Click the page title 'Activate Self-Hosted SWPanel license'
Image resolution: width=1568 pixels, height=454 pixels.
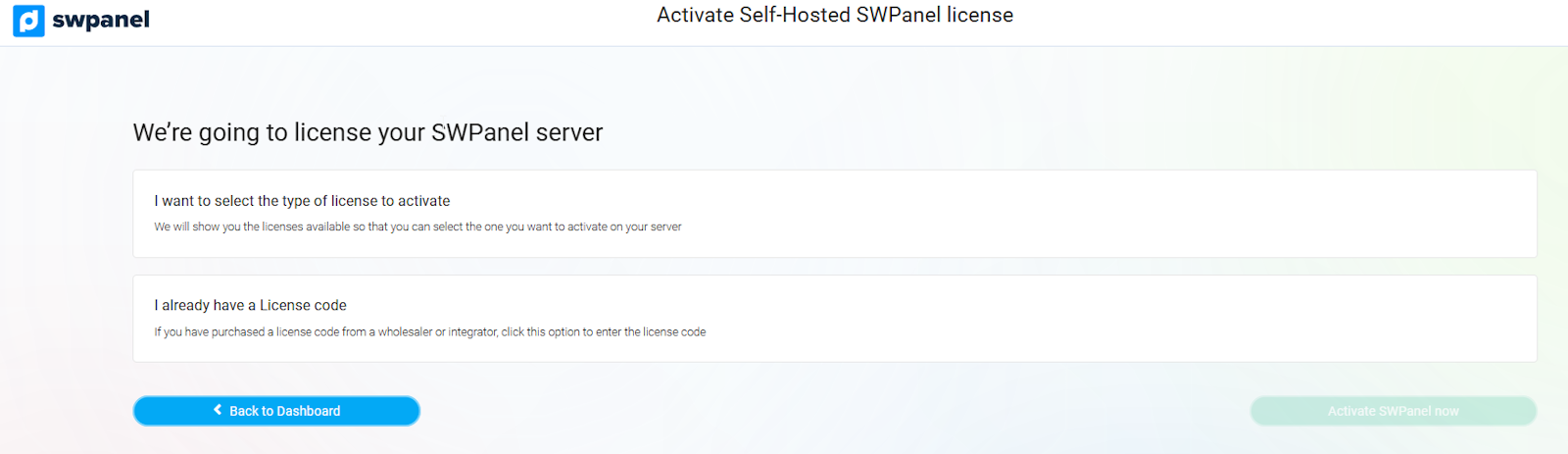coord(835,15)
